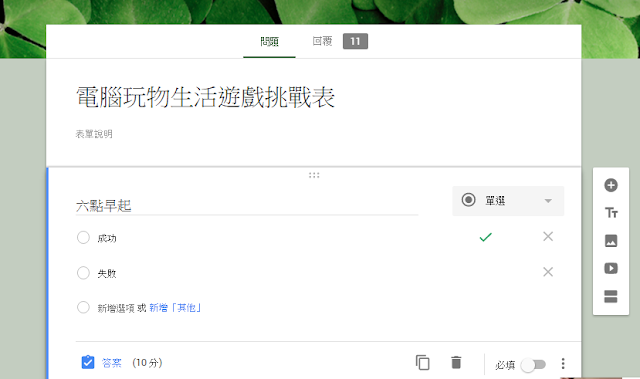Click the add image icon in the sidebar
This screenshot has height=379, width=640.
tap(611, 241)
